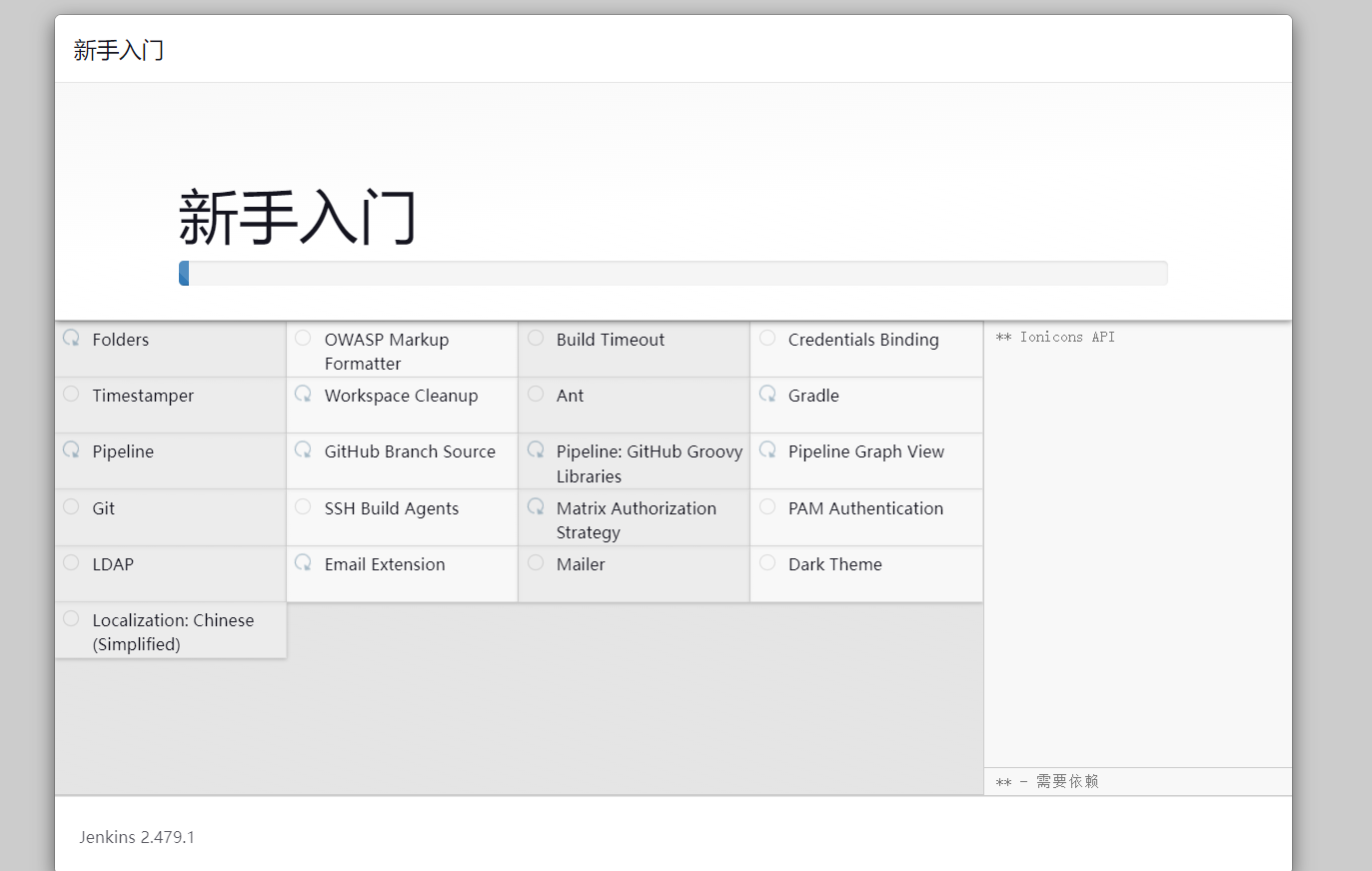Click the Pipeline plugin name

click(123, 452)
